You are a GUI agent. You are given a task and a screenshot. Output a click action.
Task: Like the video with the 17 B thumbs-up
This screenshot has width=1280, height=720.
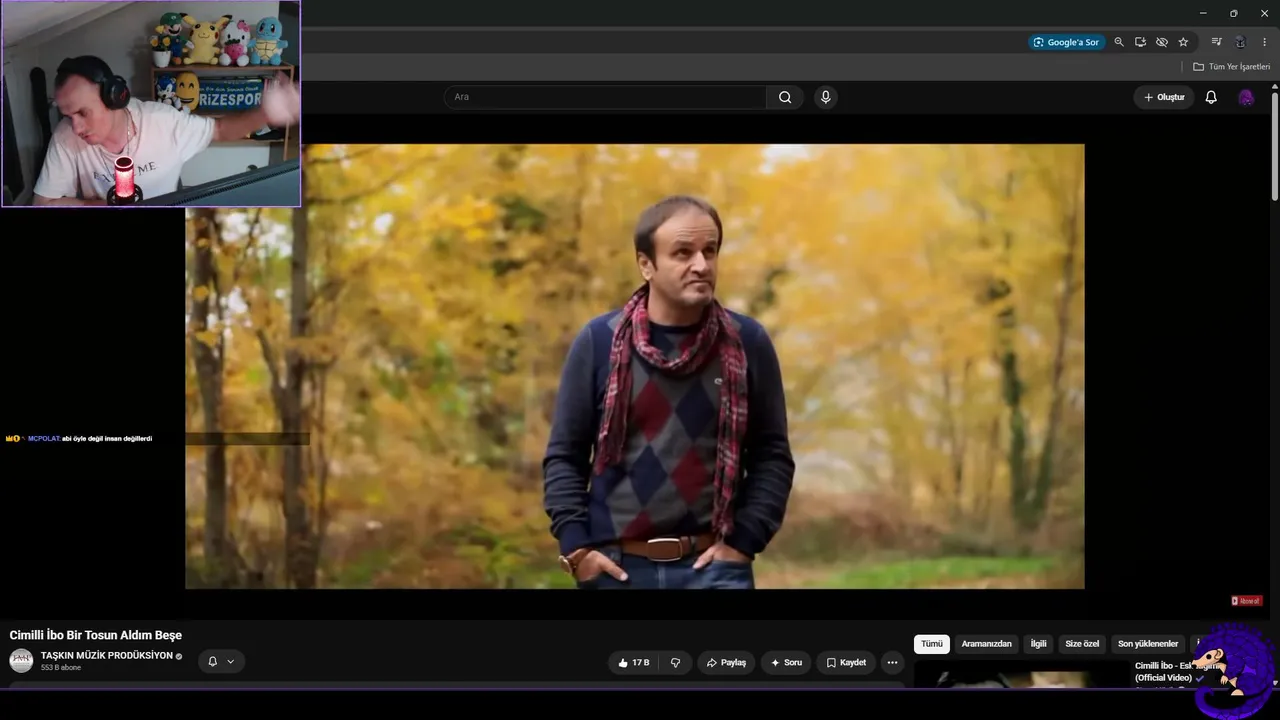633,662
